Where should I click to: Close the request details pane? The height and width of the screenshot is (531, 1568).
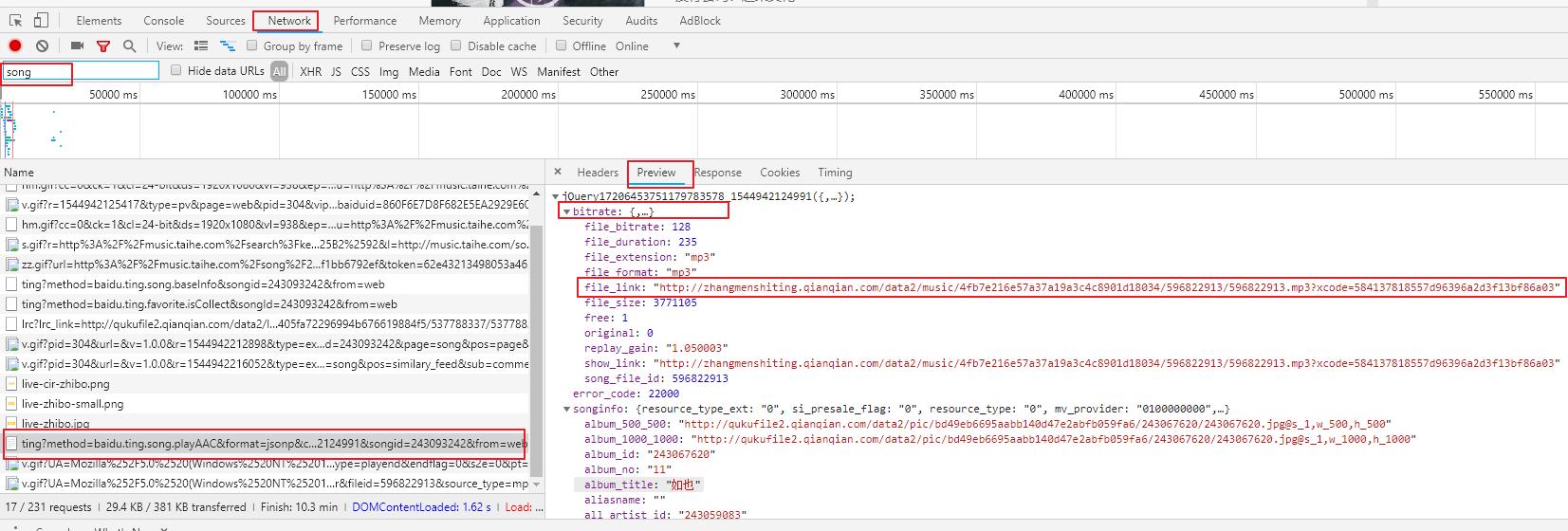tap(558, 172)
